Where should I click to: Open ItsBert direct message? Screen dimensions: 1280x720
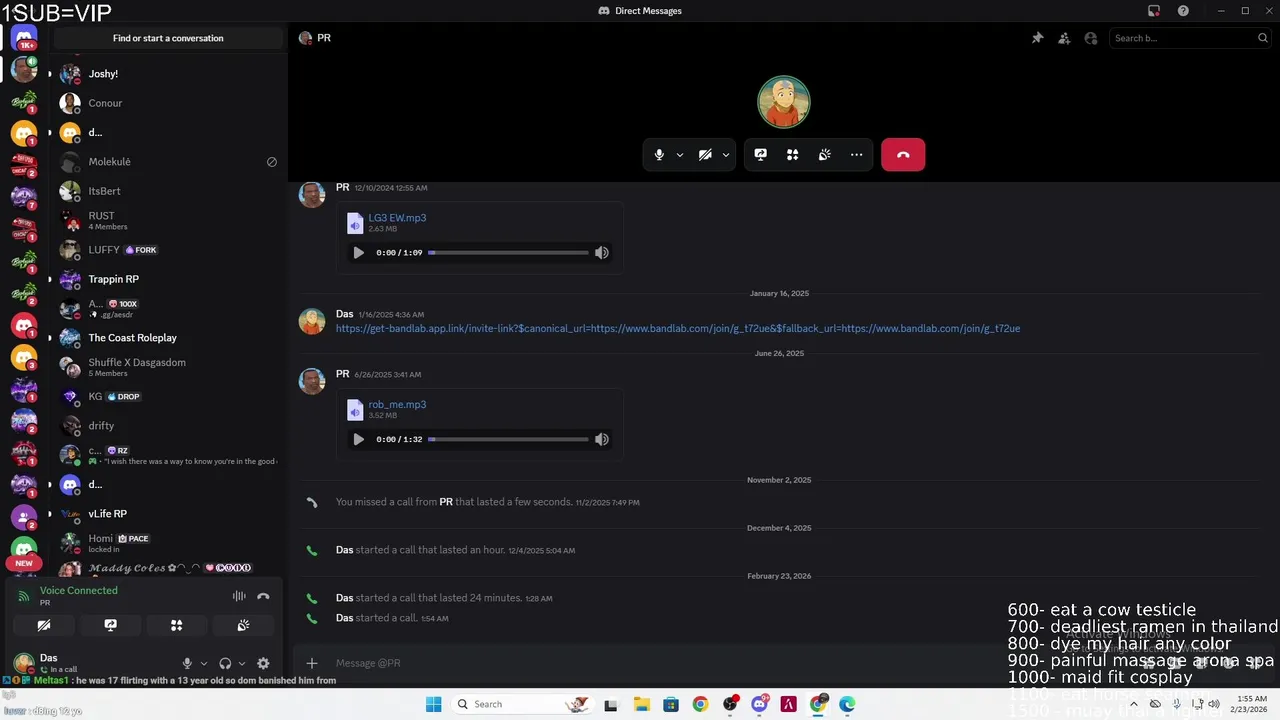168,191
